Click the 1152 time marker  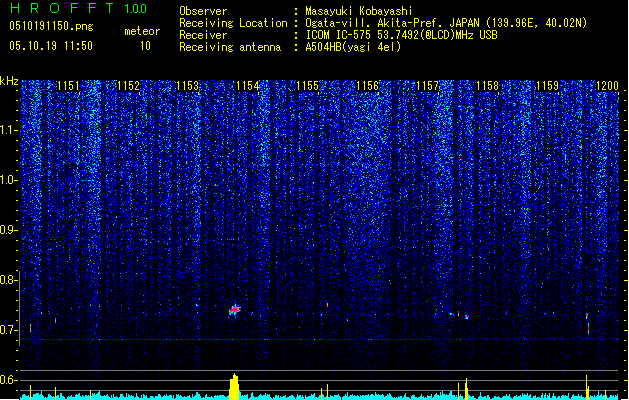[x=128, y=86]
